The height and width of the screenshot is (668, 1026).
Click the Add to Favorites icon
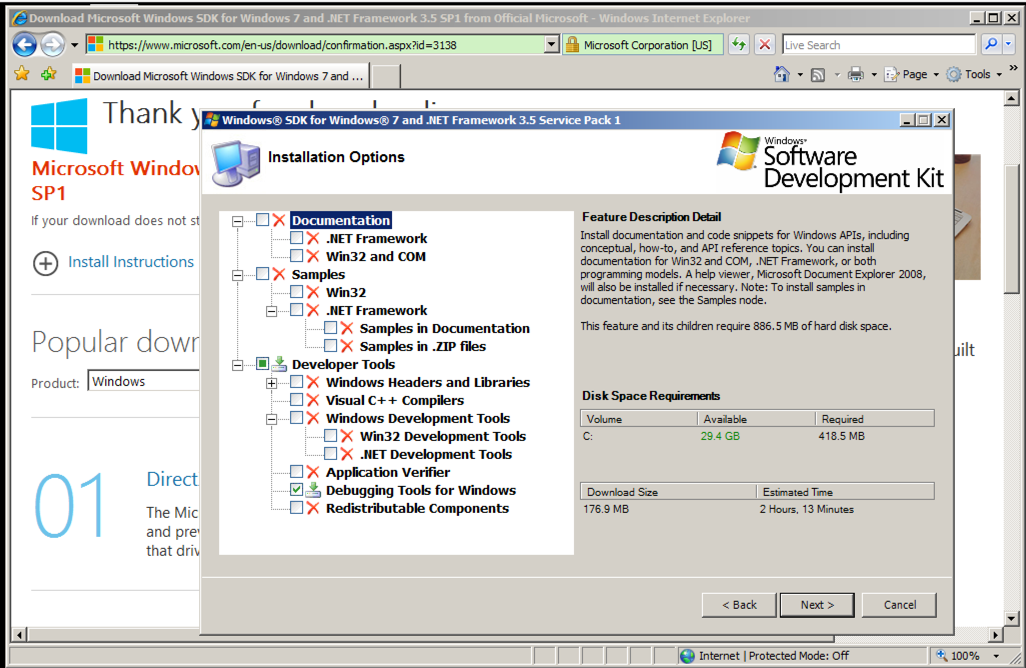coord(48,74)
